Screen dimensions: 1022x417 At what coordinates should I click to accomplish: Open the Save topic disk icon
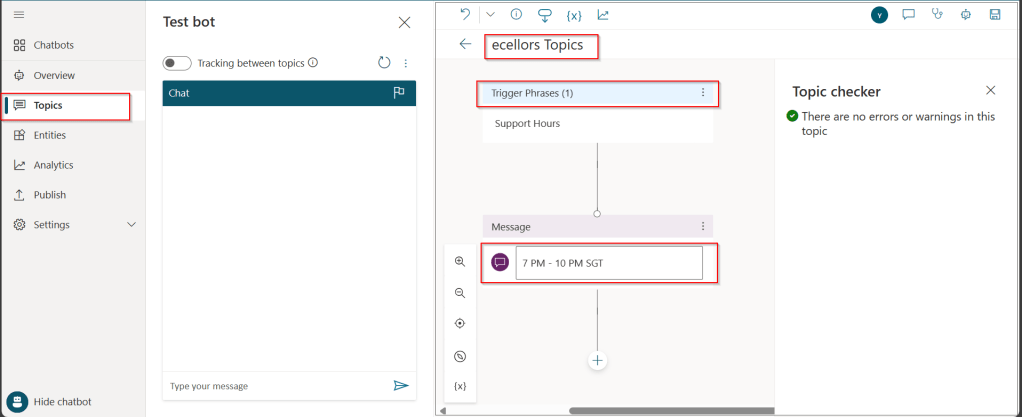[995, 15]
